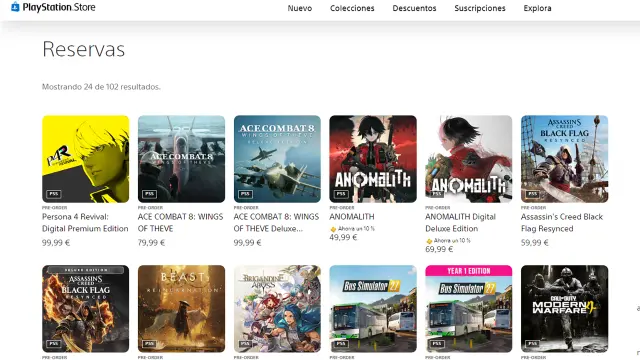The height and width of the screenshot is (360, 640).
Task: Click the PS5 badge on Persona 4 Revival
Action: [x=53, y=194]
